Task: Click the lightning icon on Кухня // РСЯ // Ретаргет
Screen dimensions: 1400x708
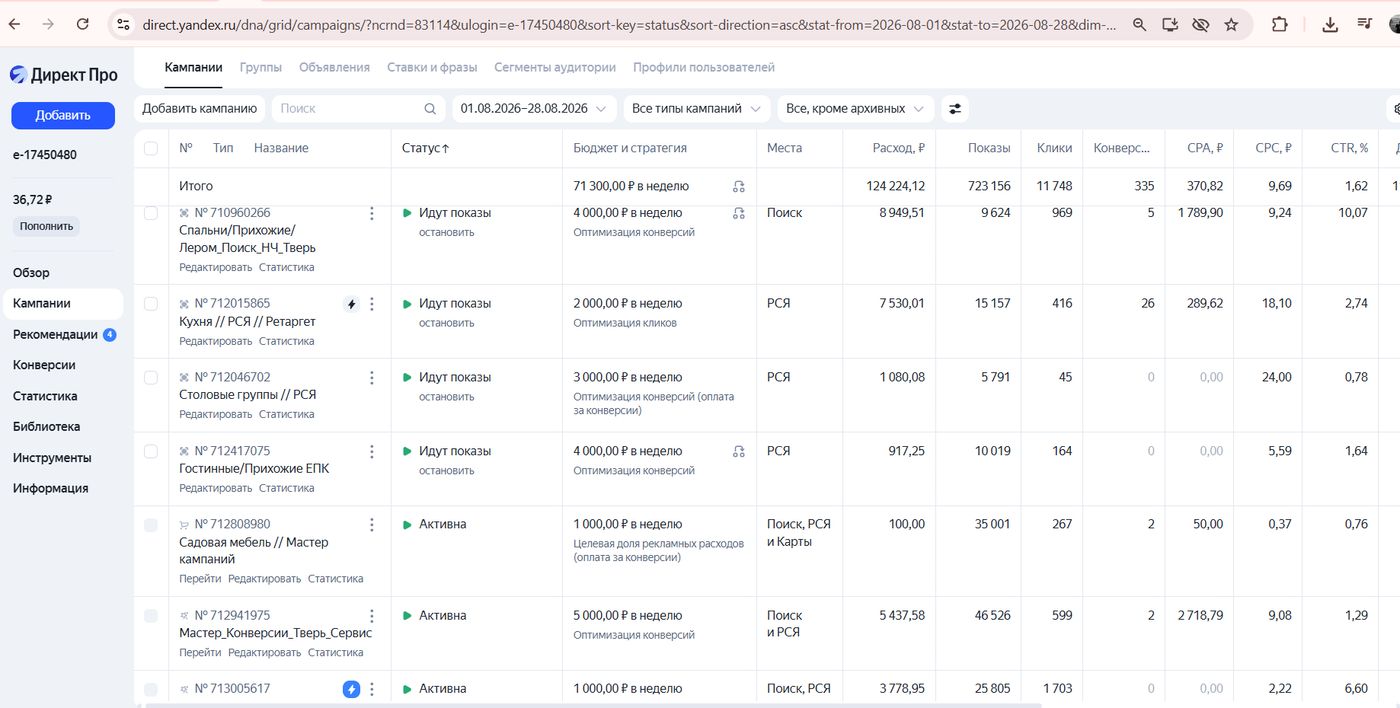Action: [x=351, y=304]
